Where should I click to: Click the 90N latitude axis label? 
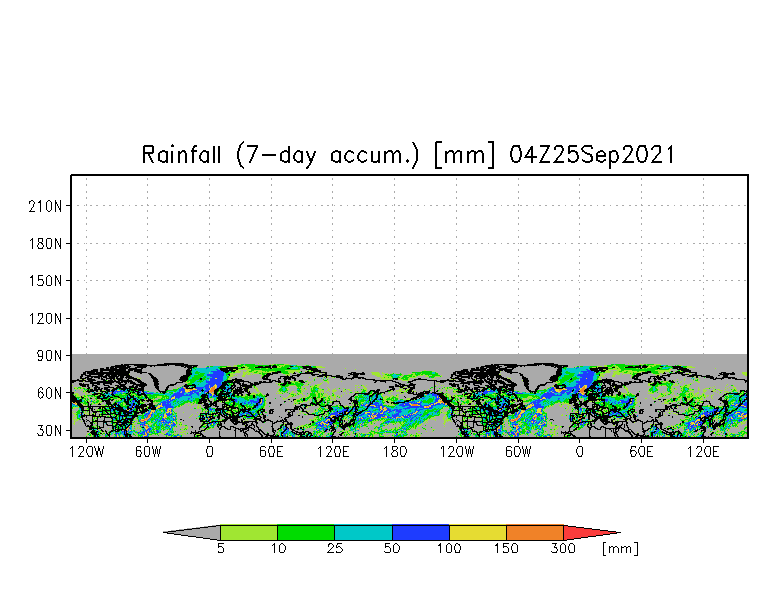tap(50, 356)
